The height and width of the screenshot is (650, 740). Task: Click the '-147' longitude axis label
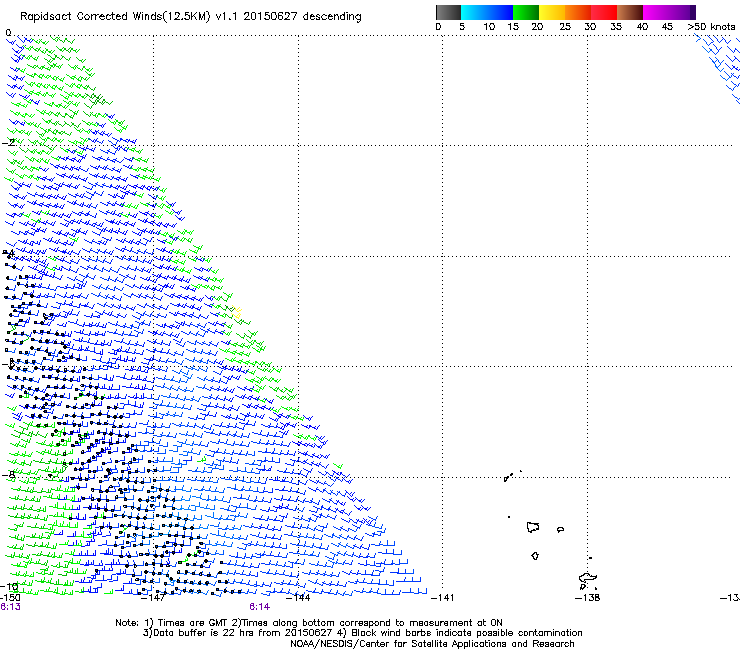click(153, 598)
